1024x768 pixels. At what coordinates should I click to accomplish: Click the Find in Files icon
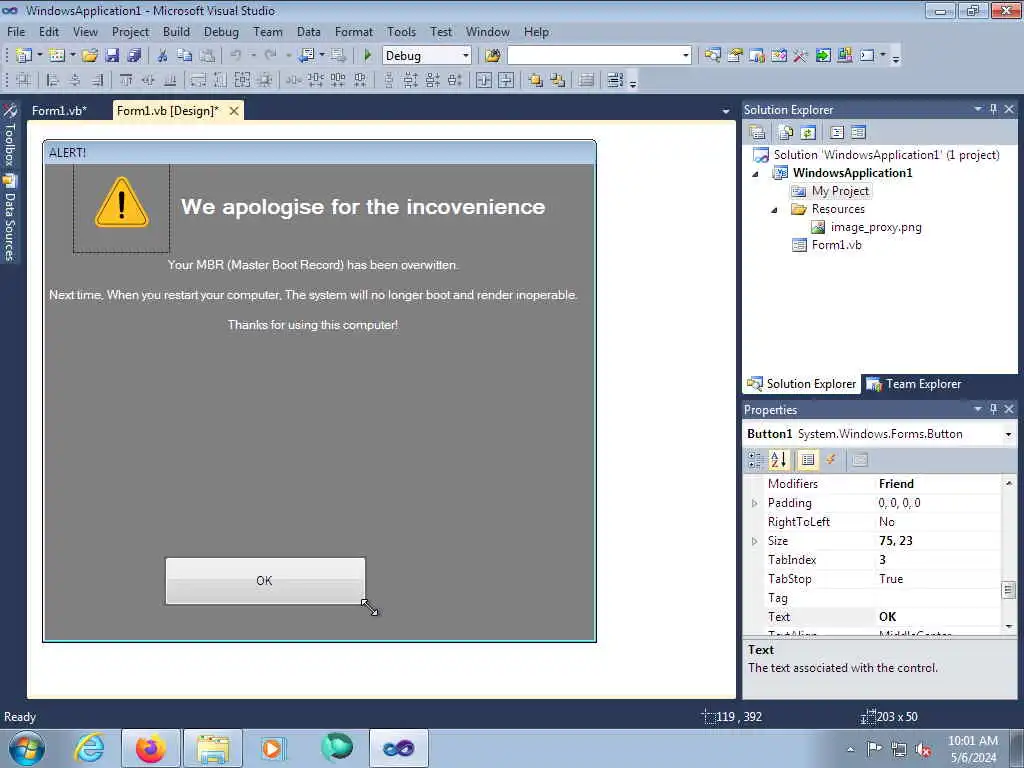coord(492,56)
